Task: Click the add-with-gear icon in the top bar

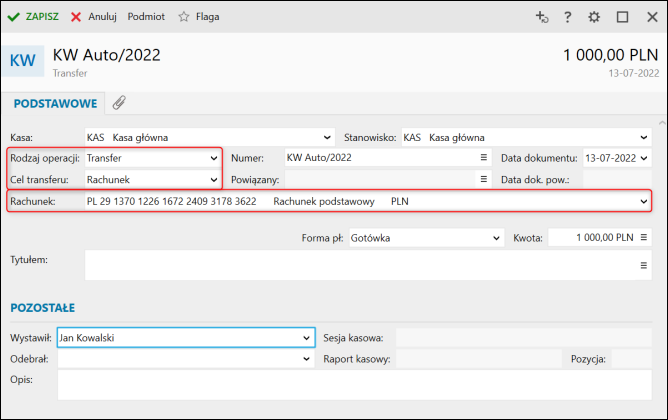Action: 542,17
